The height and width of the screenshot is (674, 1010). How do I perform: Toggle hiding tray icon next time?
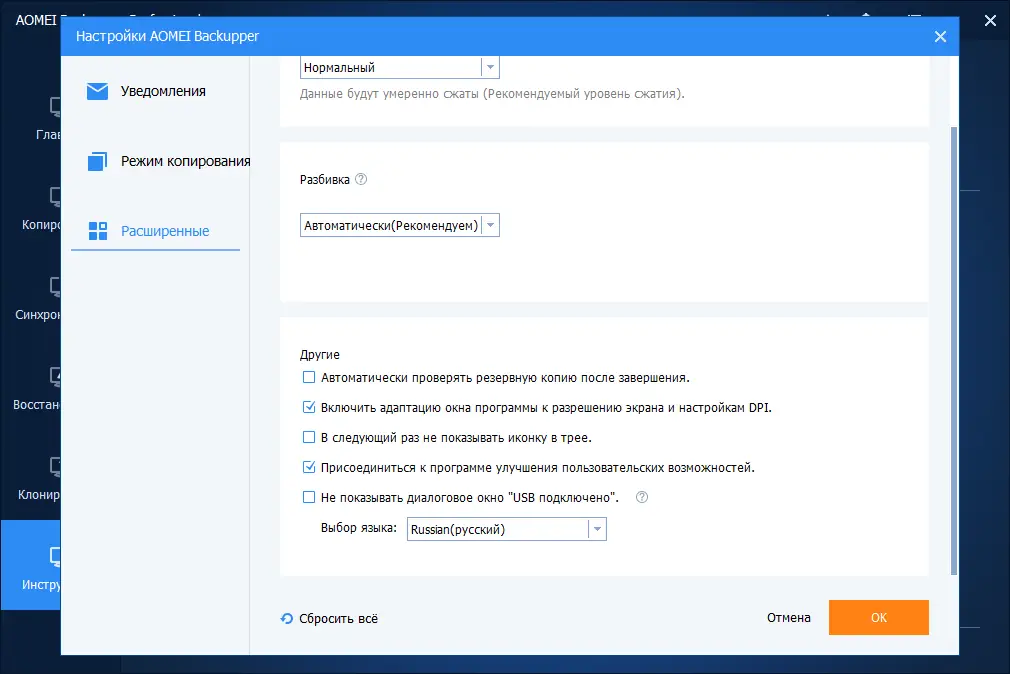(x=309, y=438)
